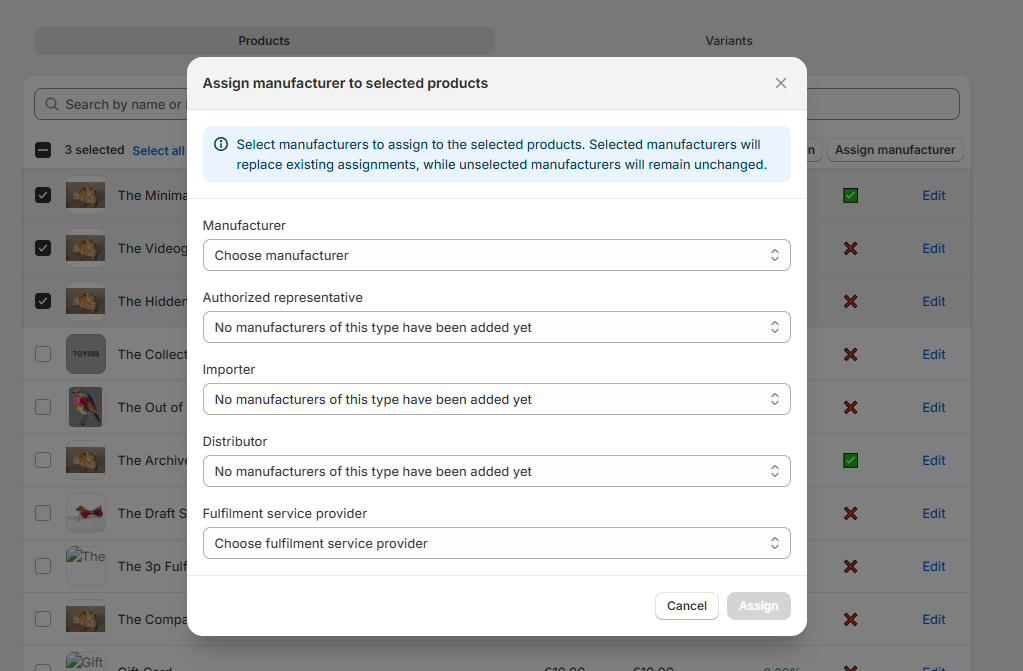Click the green check status for The Archive row
The image size is (1023, 671).
[x=850, y=460]
